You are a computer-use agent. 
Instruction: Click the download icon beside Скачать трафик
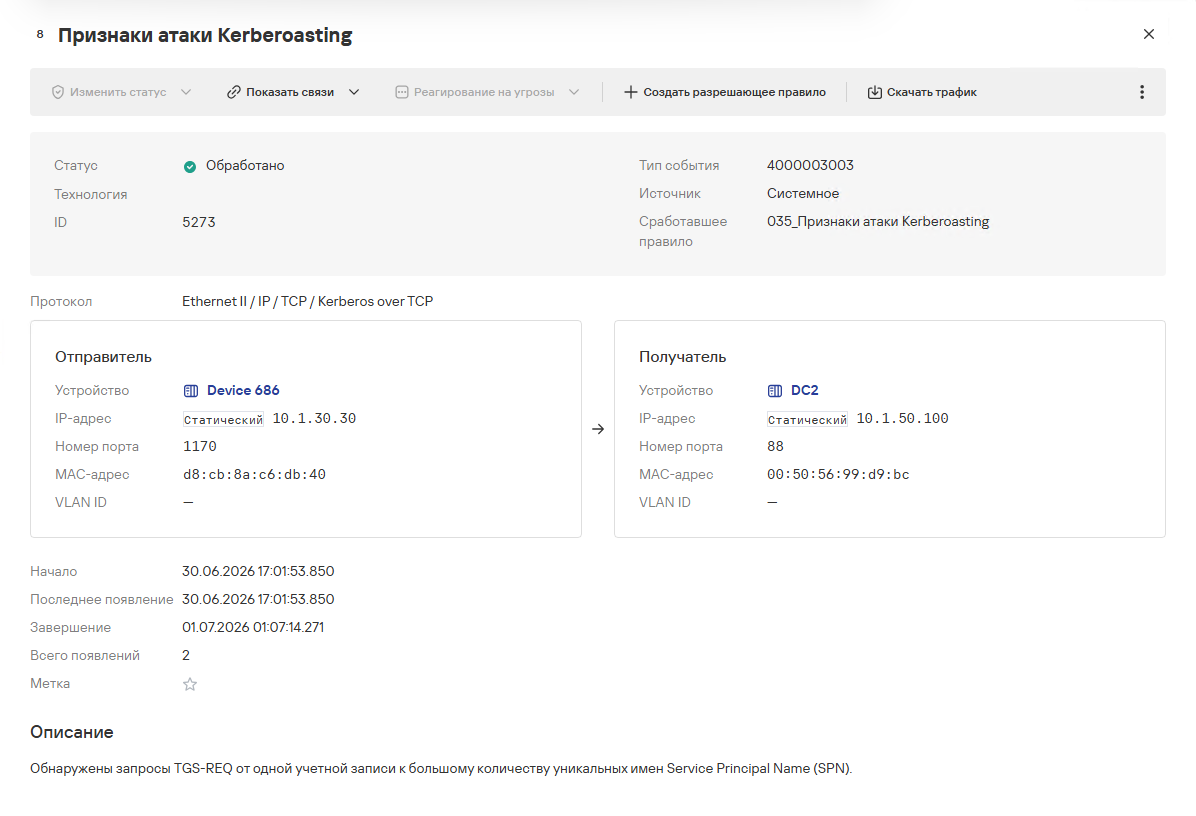coord(874,92)
